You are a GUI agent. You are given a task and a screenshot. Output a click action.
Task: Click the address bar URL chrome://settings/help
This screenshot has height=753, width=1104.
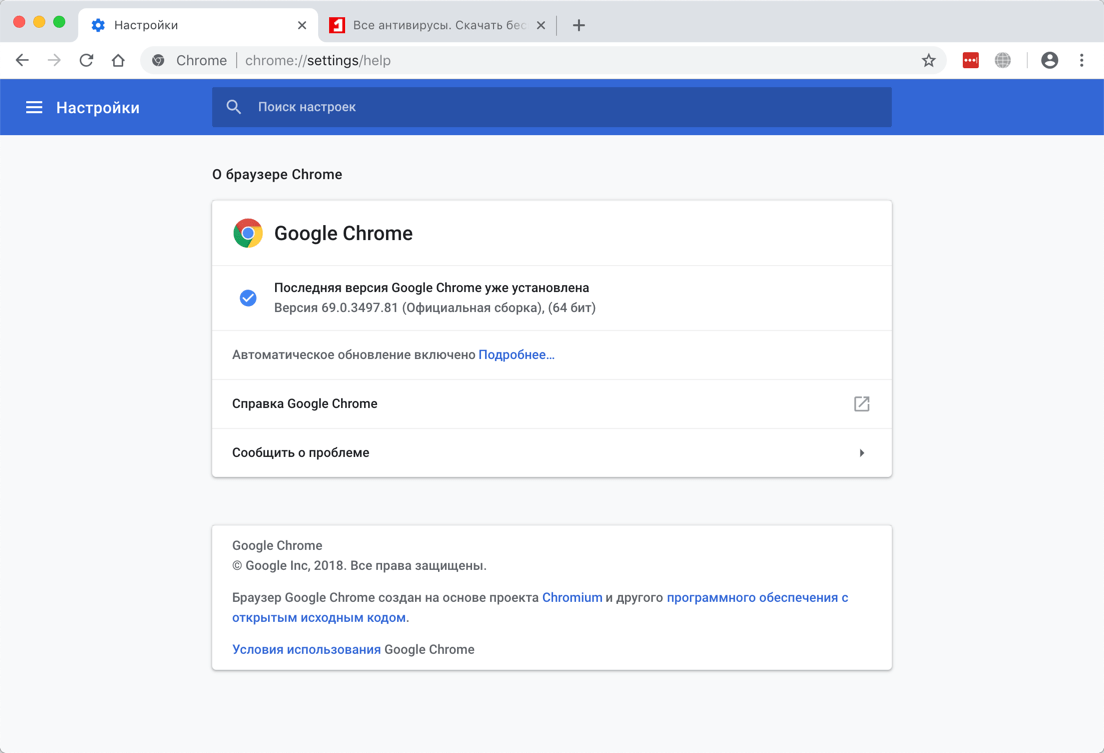(x=318, y=61)
